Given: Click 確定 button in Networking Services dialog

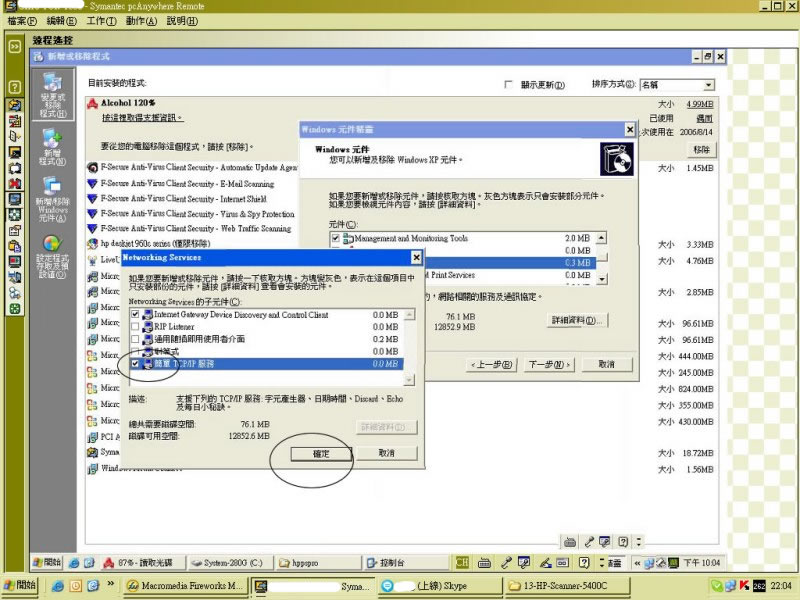Looking at the screenshot, I should coord(321,454).
